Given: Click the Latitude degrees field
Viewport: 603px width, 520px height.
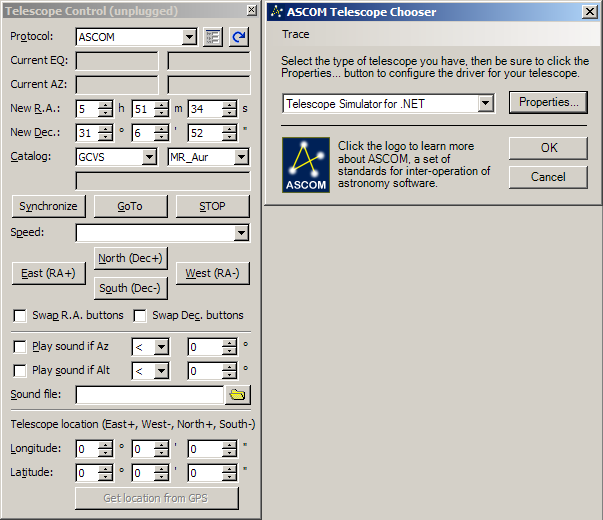Looking at the screenshot, I should pos(88,473).
